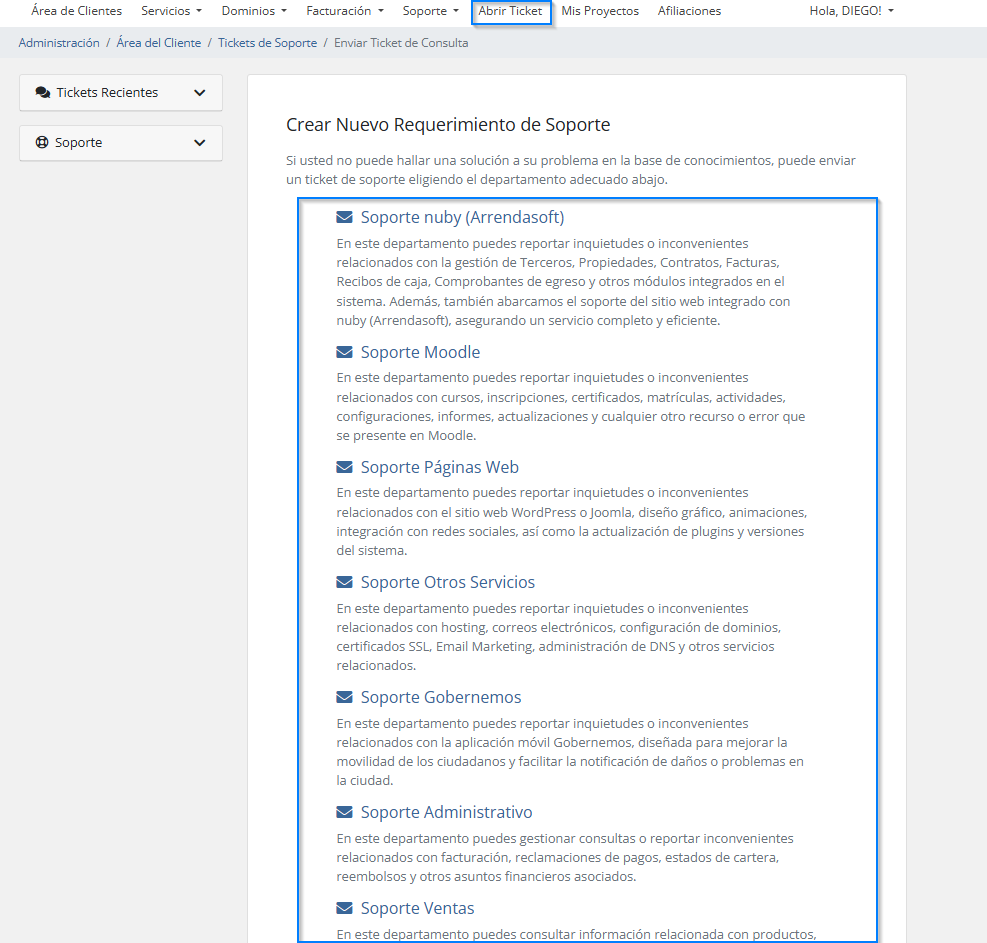This screenshot has height=943, width=987.
Task: Open Afiliaciones in top navigation
Action: pos(689,11)
